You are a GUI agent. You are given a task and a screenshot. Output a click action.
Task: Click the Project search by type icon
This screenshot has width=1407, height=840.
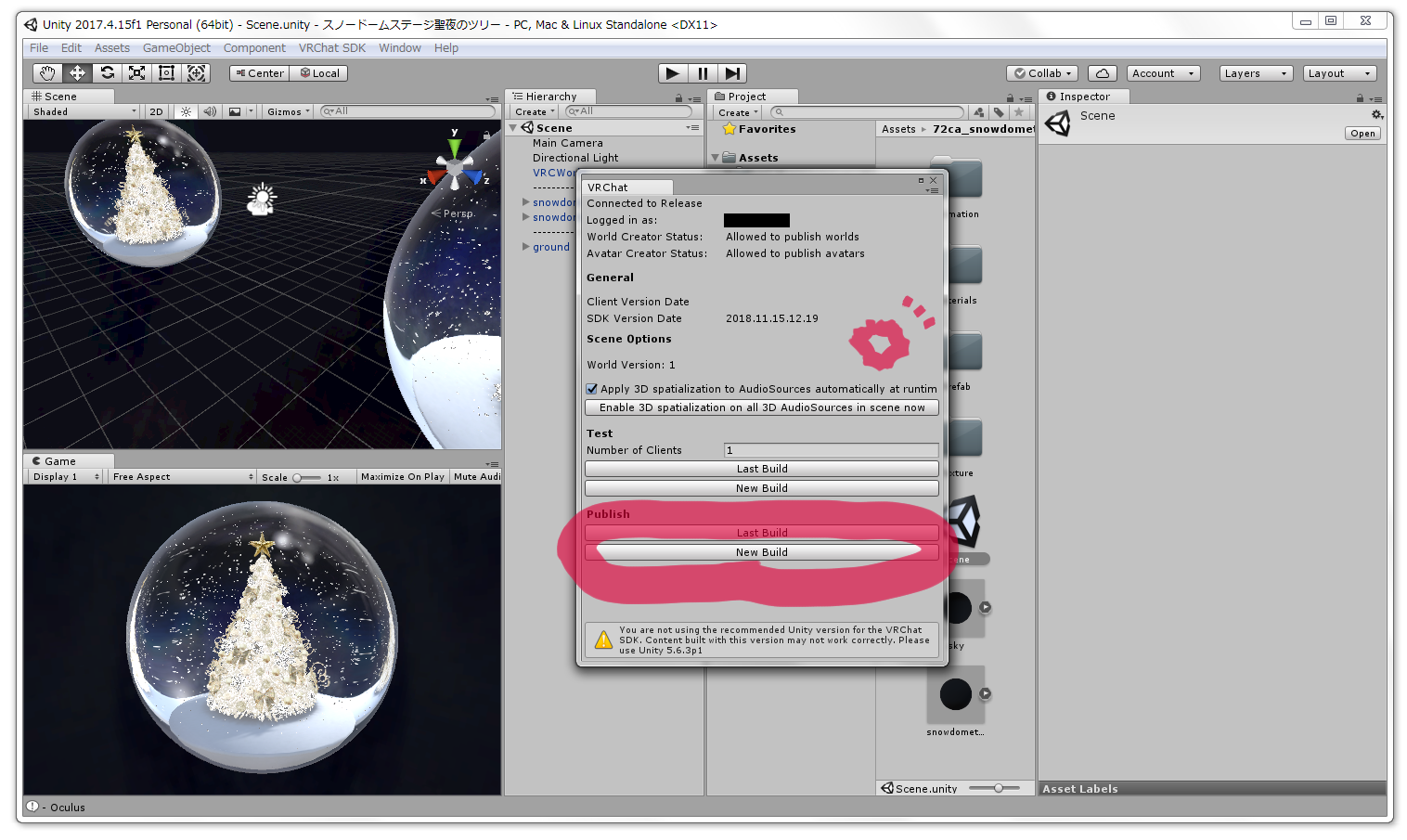pyautogui.click(x=979, y=112)
